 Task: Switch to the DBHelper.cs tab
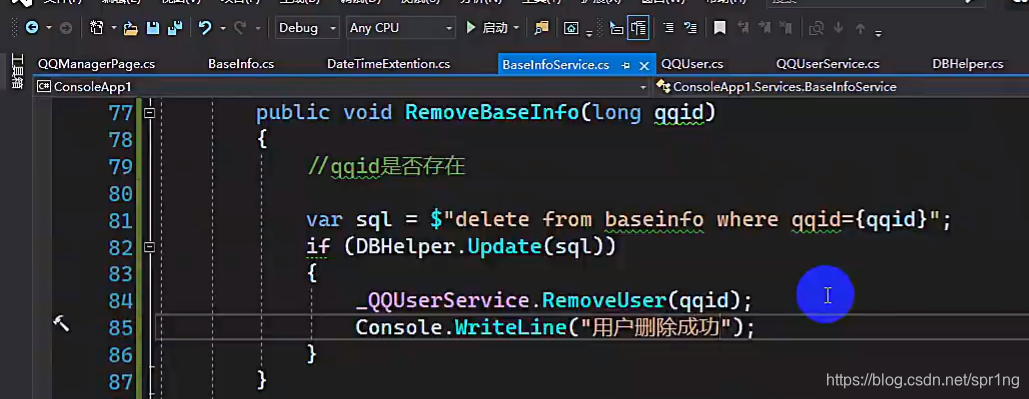tap(968, 64)
